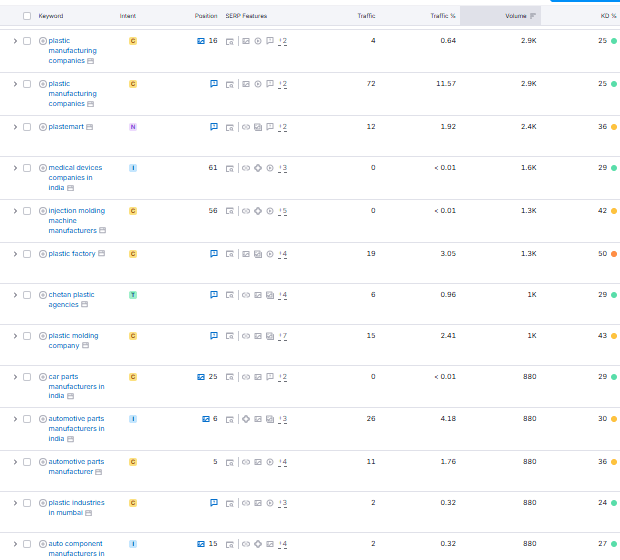Screen dimensions: 620x560
Task: Expand the chetan plastic agencies row
Action: pyautogui.click(x=15, y=295)
